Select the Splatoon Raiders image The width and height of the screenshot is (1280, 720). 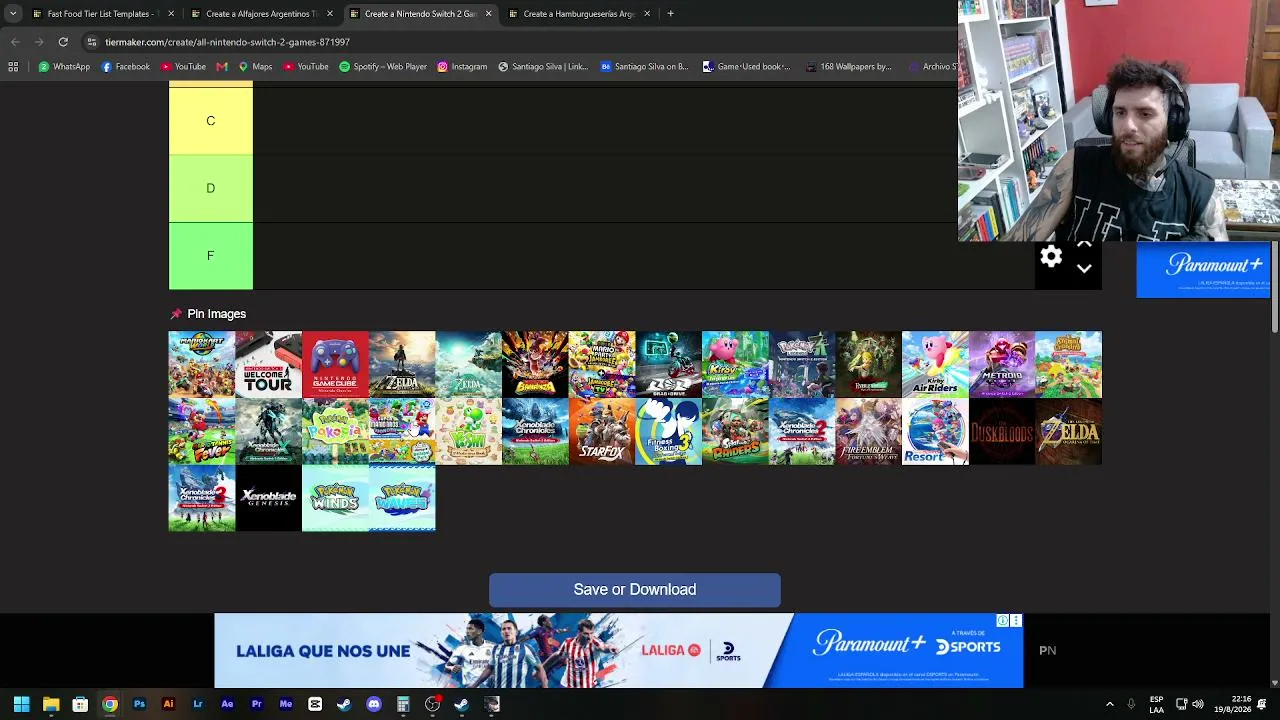click(x=735, y=432)
